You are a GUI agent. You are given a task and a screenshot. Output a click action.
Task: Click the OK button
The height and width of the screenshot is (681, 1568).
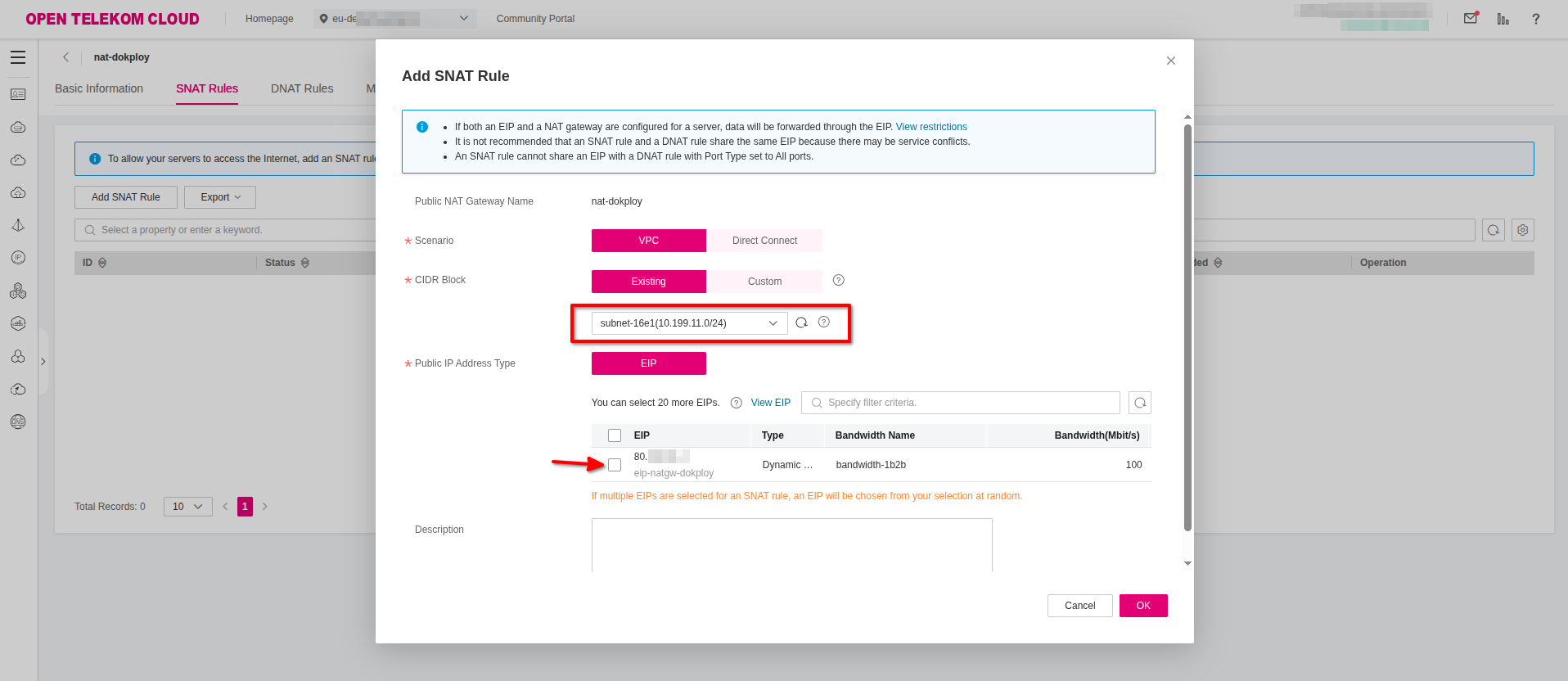(x=1142, y=606)
